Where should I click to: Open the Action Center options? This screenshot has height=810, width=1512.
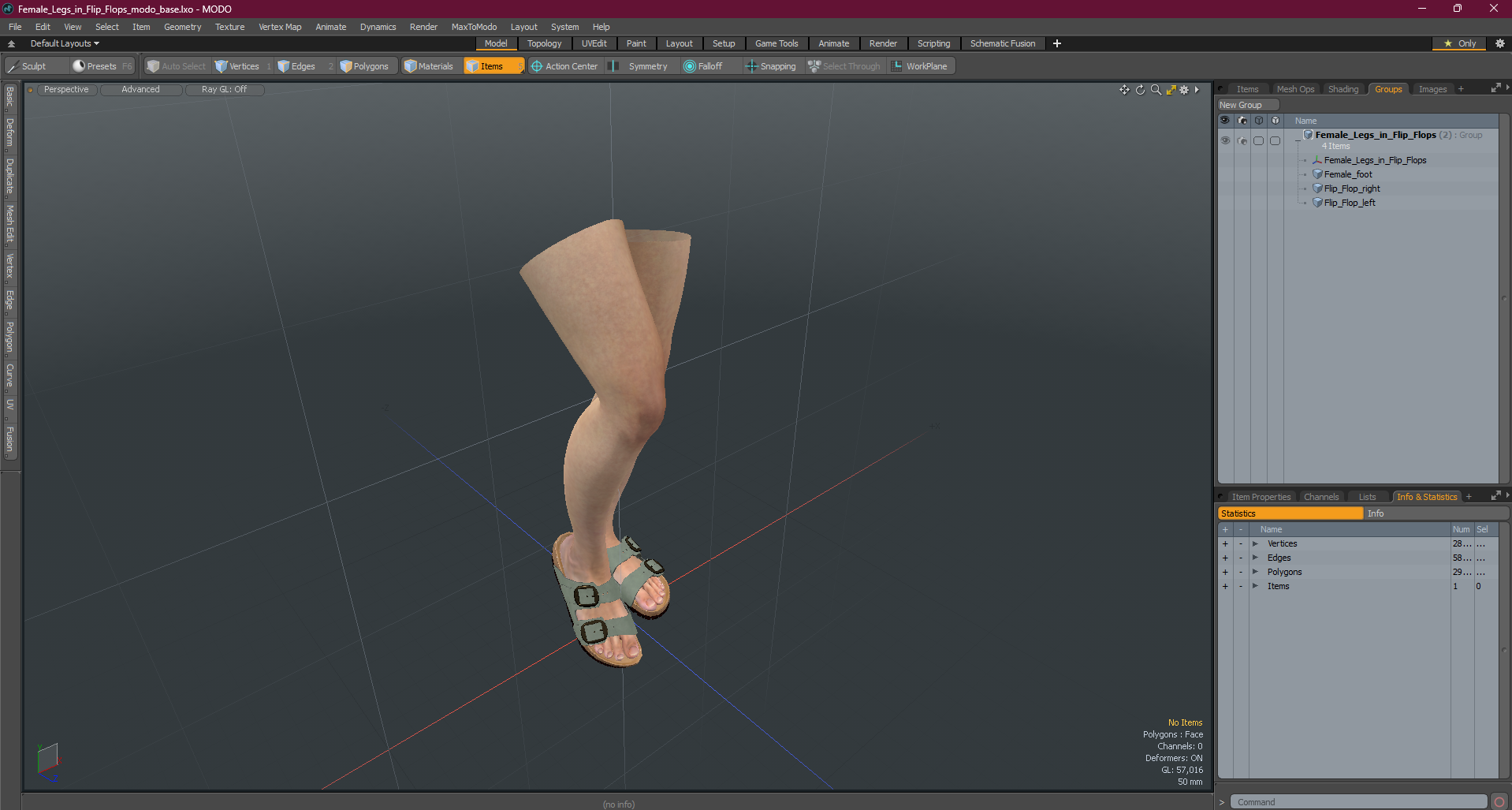tap(565, 66)
